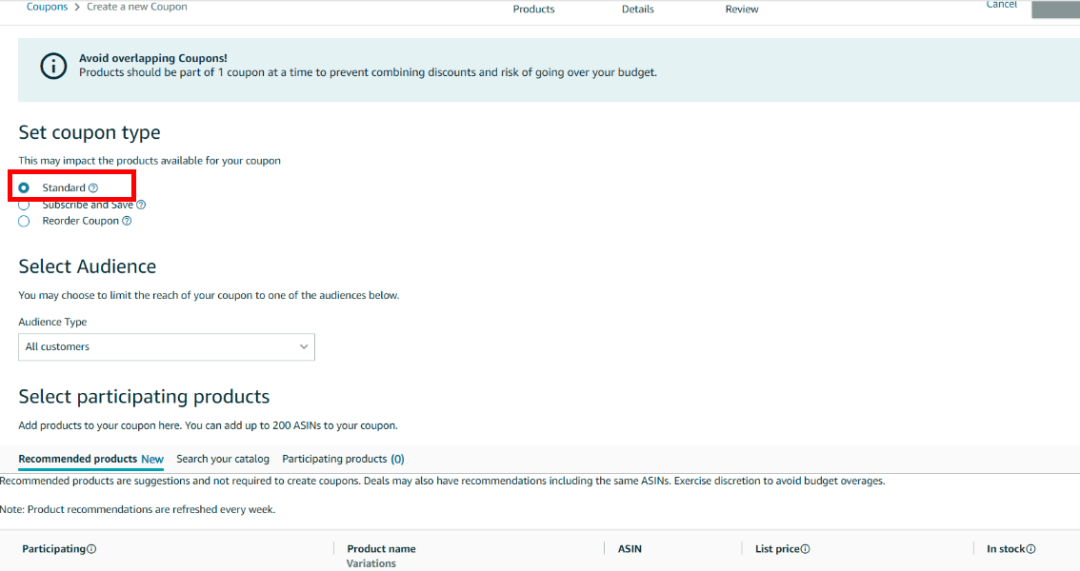Click the help icon beside Standard
Viewport: 1080px width, 571px height.
(93, 188)
